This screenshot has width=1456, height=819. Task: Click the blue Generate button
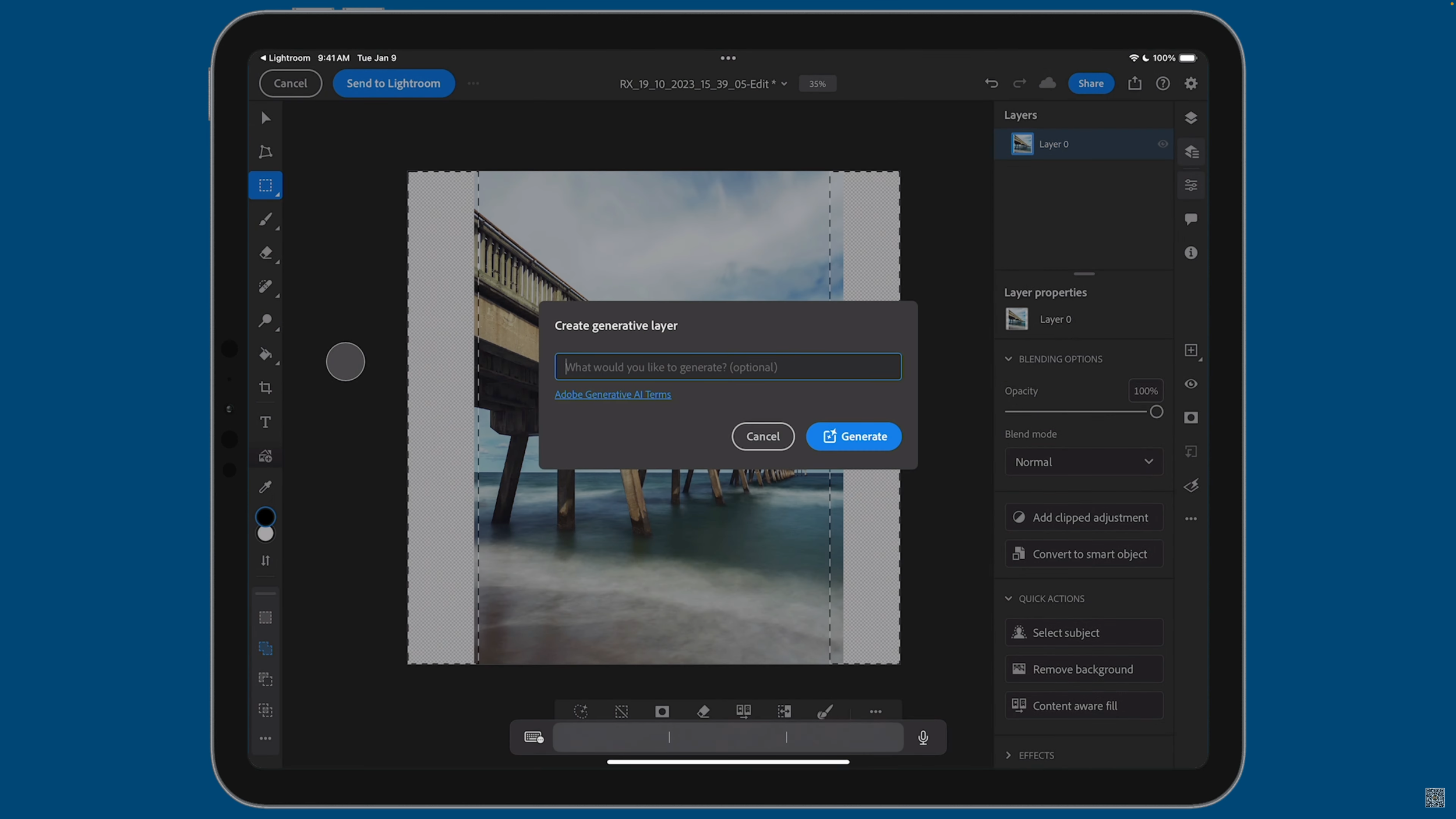[854, 436]
